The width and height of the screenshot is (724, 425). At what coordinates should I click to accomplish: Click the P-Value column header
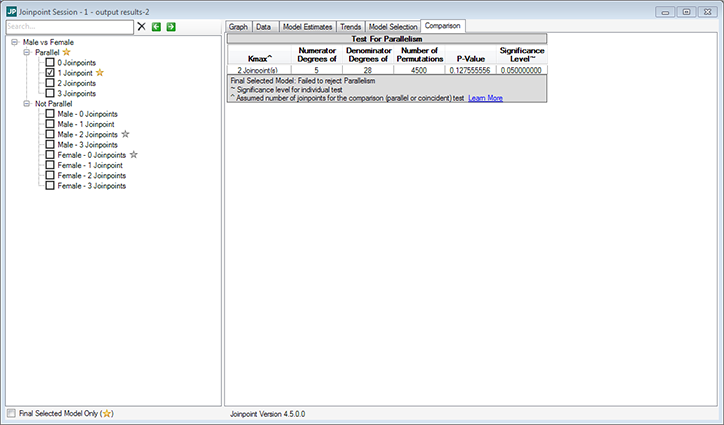tap(463, 60)
